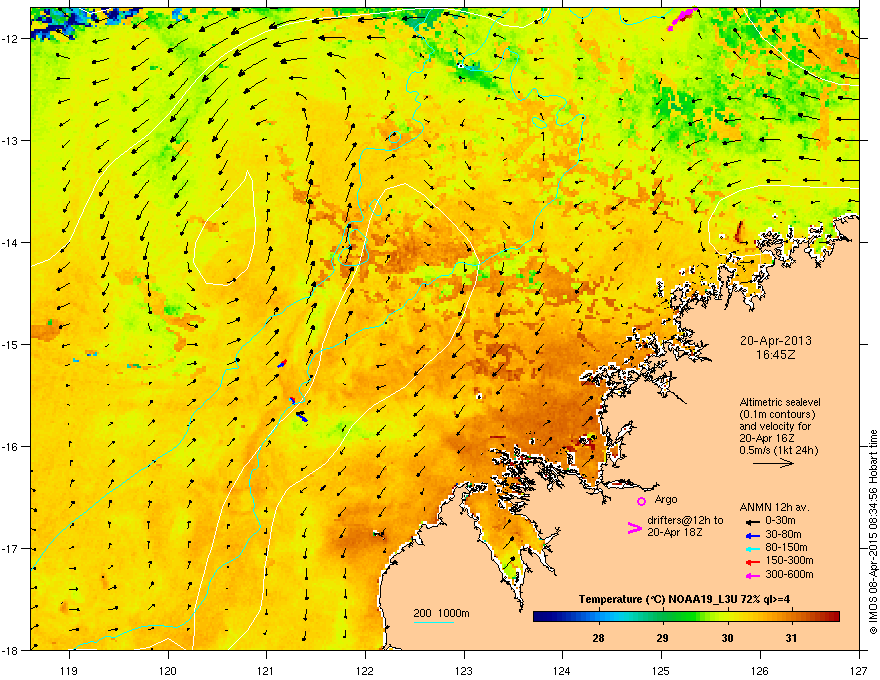Click the "20-Apr-2013" date text

click(776, 341)
